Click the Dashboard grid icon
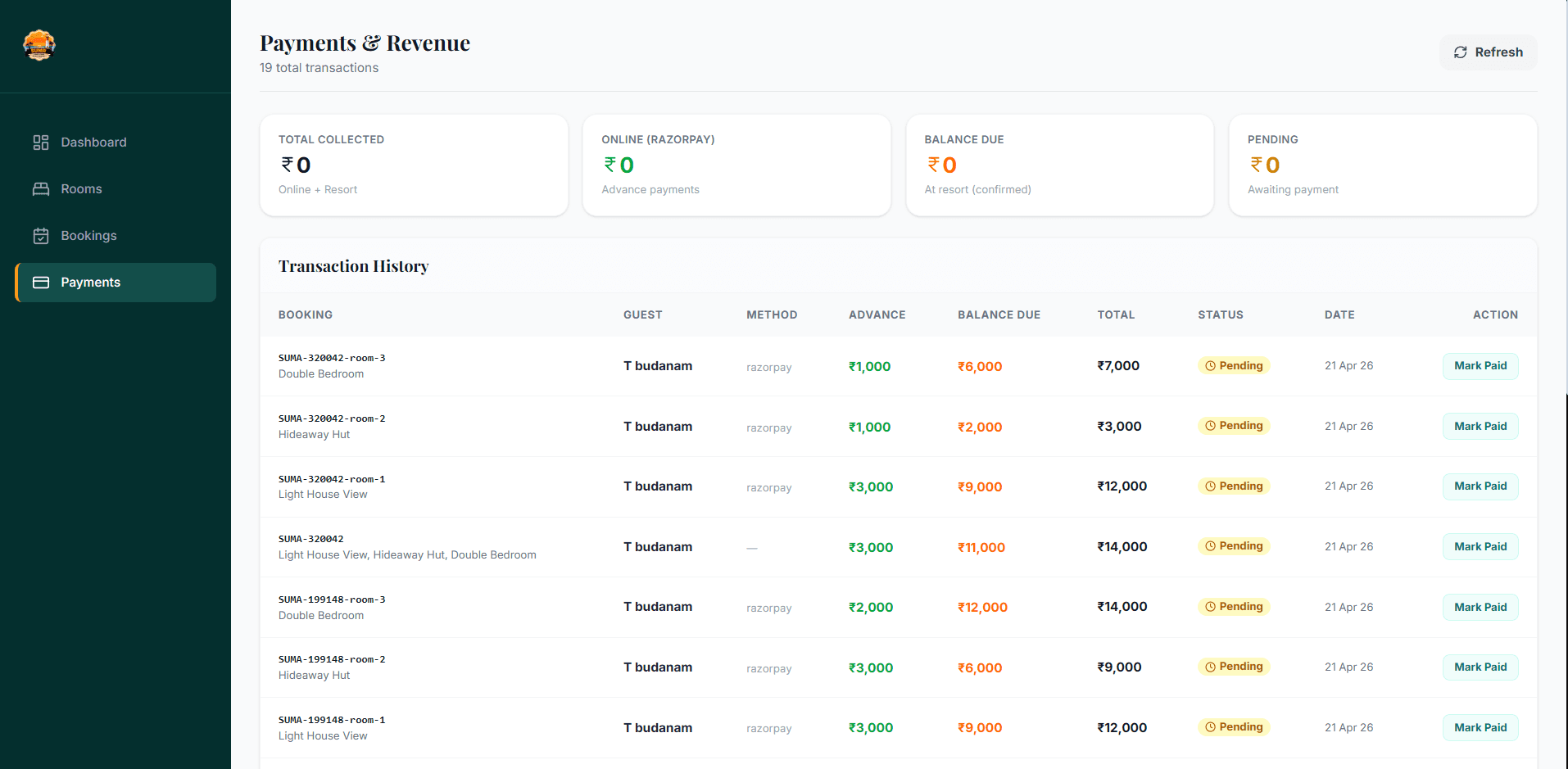This screenshot has width=1568, height=769. (x=41, y=142)
